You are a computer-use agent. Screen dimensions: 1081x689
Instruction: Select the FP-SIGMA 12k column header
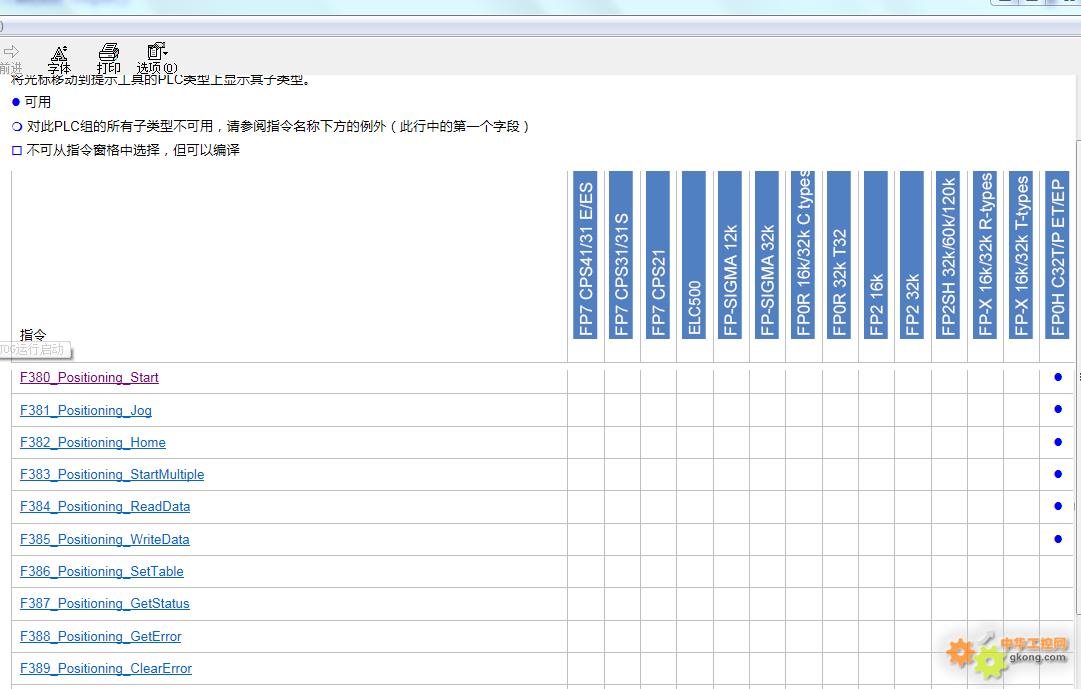pos(730,255)
